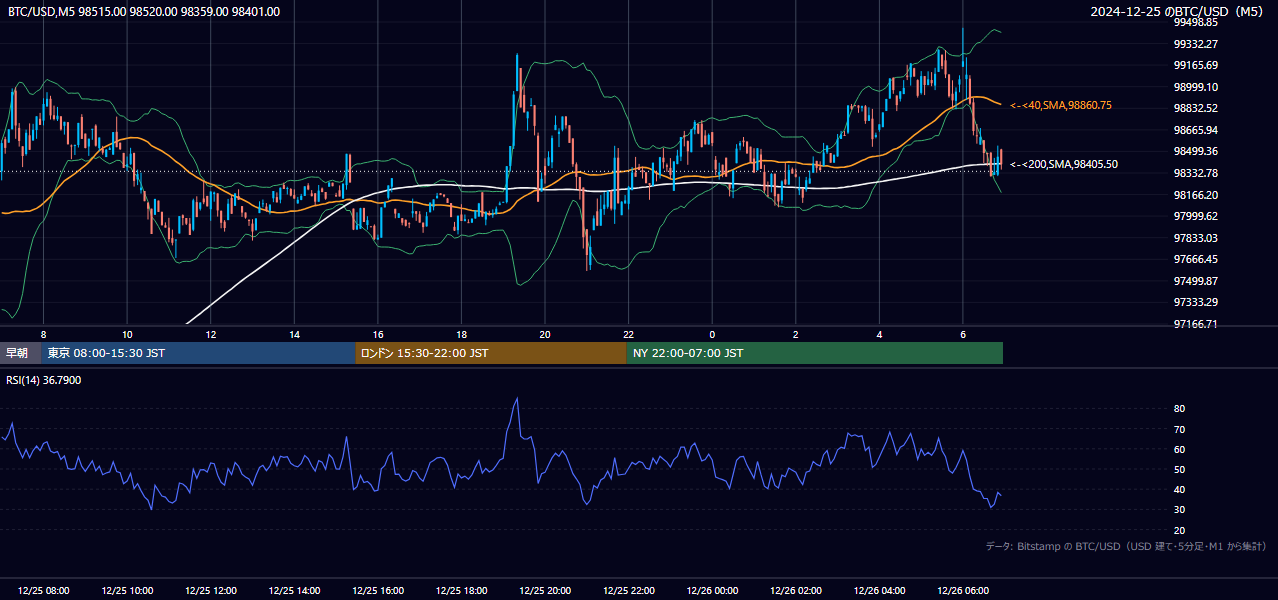Click price axis value 98499.36
The image size is (1278, 600).
click(x=1195, y=151)
